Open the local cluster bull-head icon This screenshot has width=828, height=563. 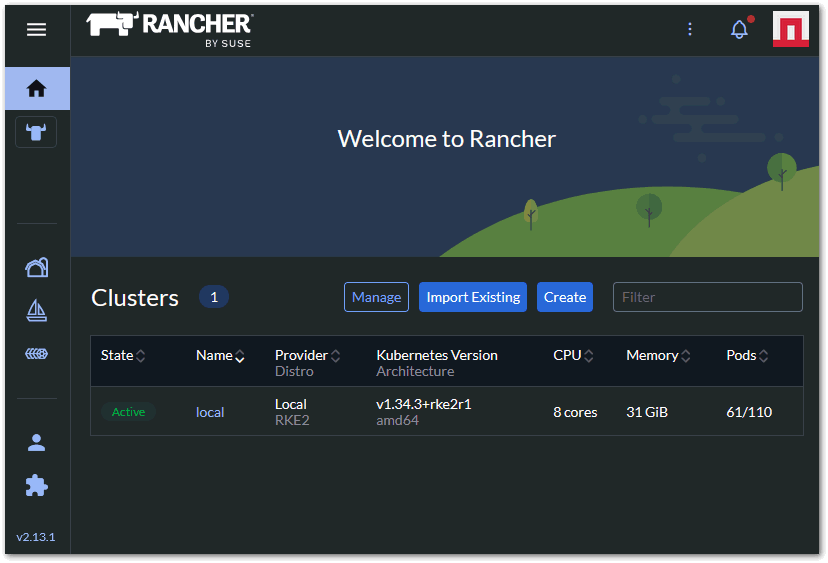coord(36,132)
